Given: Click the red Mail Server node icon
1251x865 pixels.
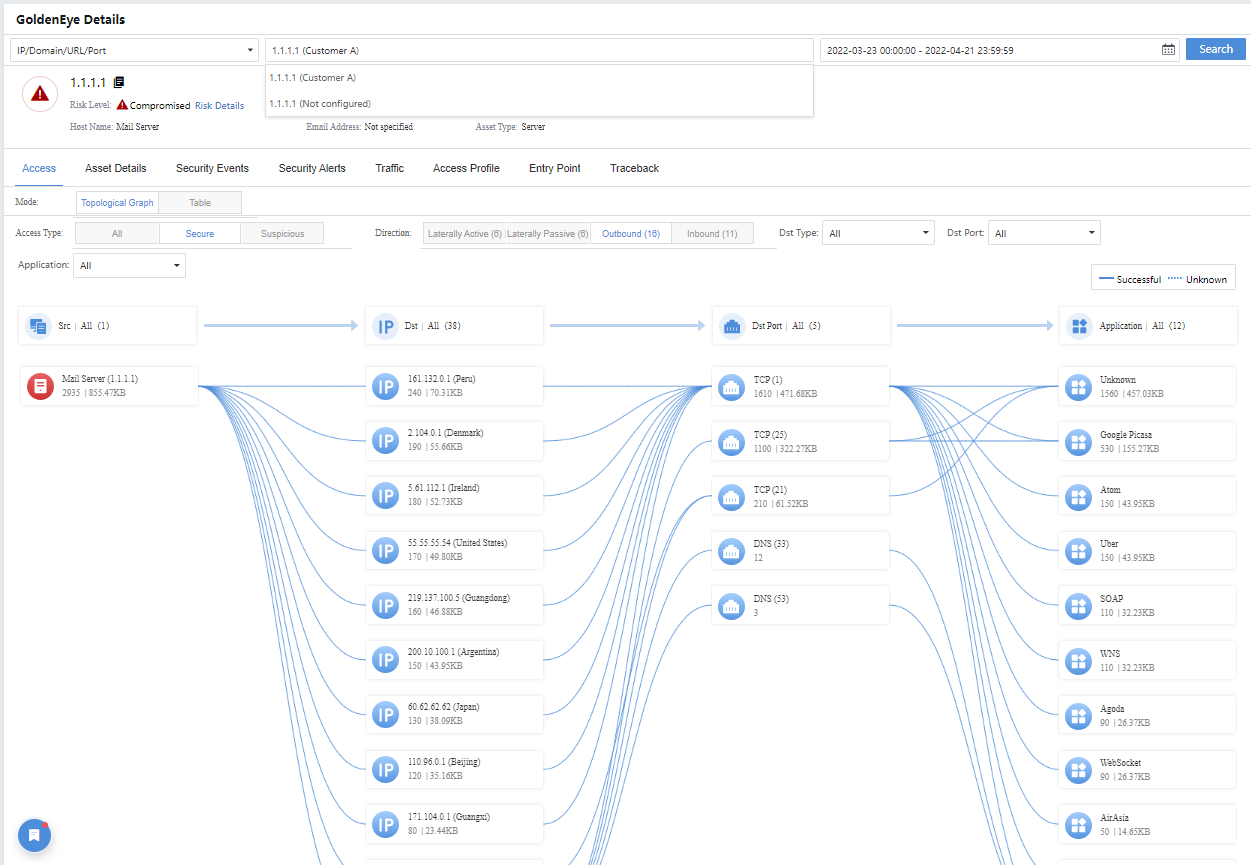Looking at the screenshot, I should tap(41, 386).
